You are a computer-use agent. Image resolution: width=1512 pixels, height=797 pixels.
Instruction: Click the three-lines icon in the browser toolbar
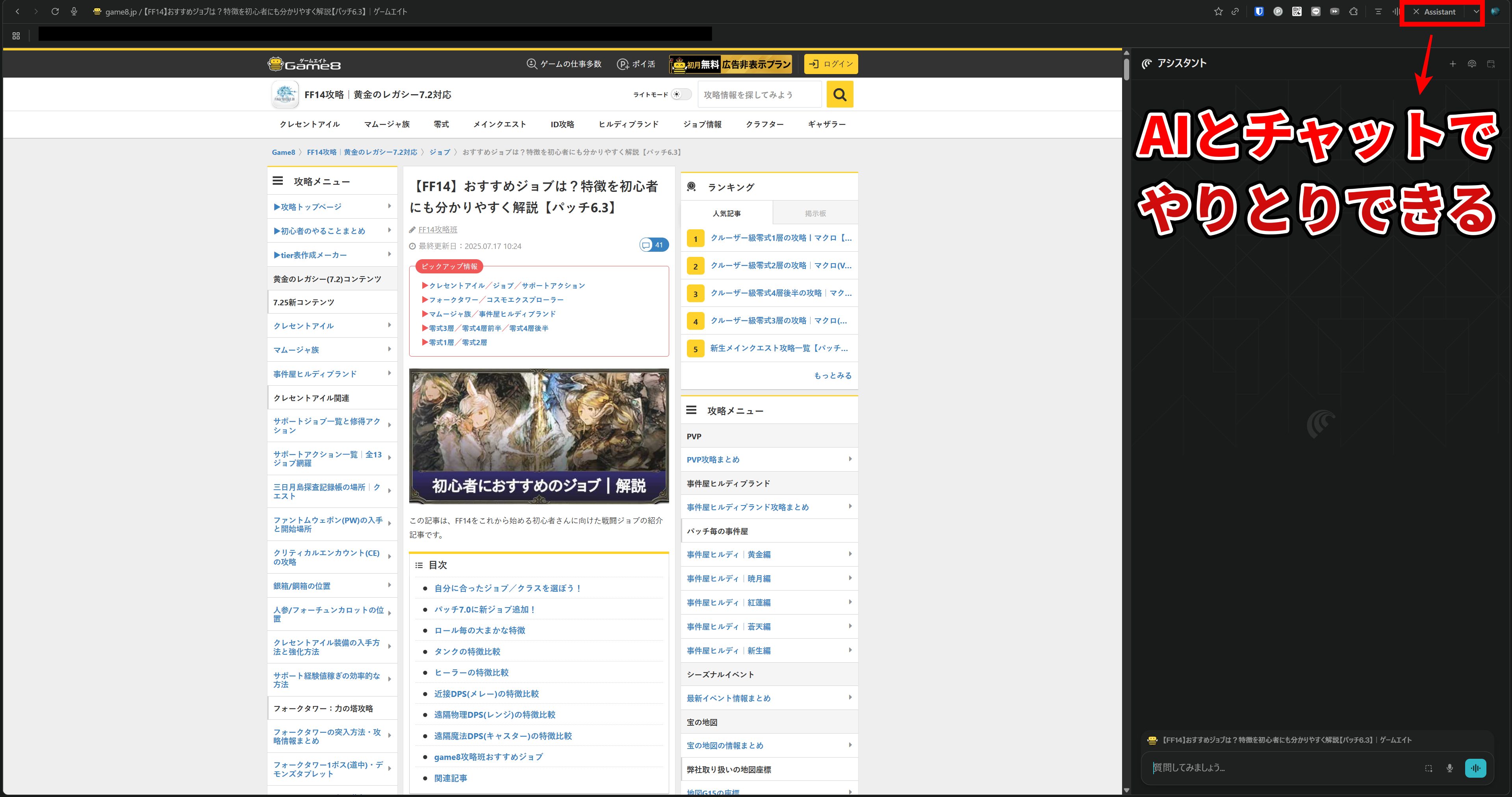click(x=1378, y=11)
